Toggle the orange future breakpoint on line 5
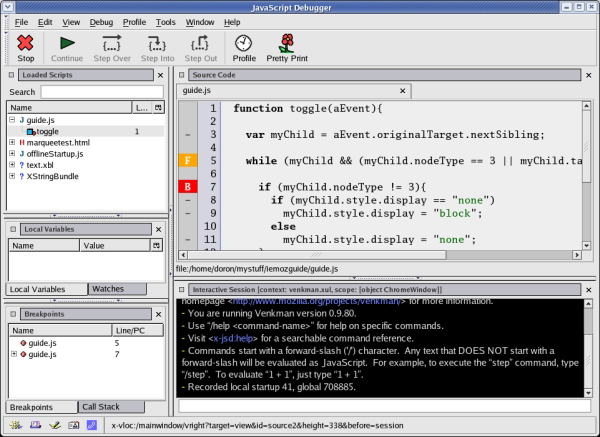This screenshot has width=600, height=437. [187, 160]
